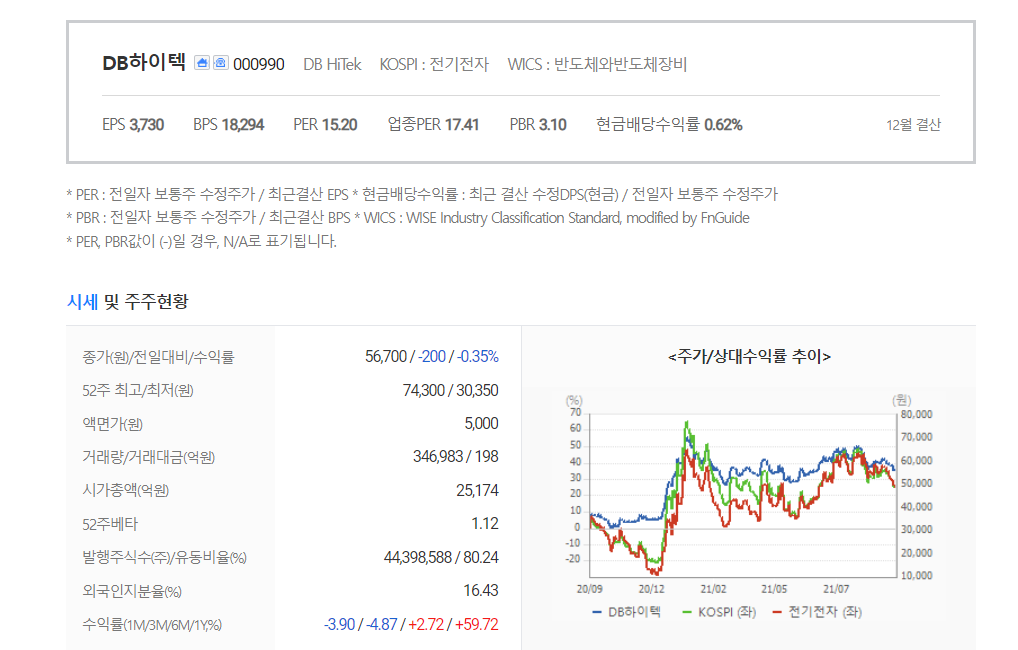Select the closing price 56,700 / -200 / -0.35% value
This screenshot has height=650, width=1018.
coord(432,356)
